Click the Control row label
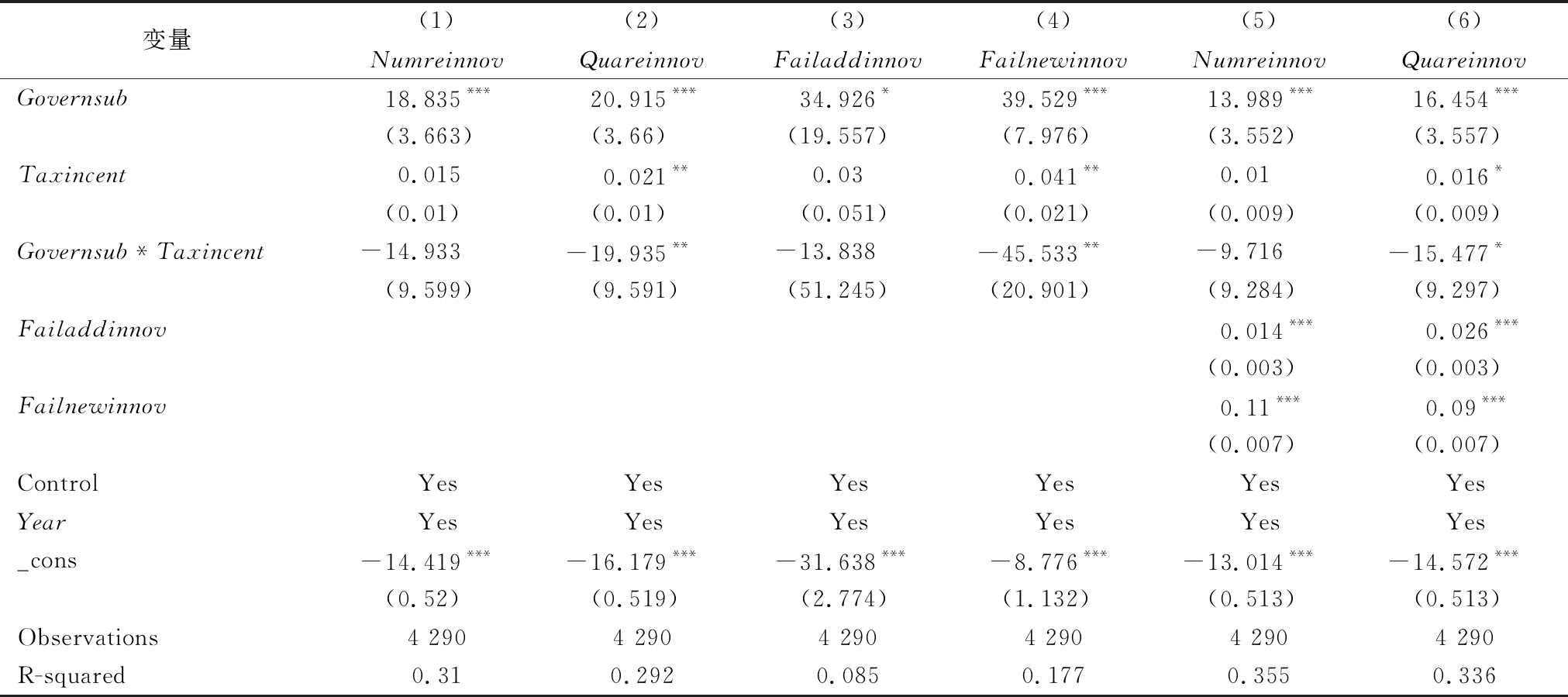 [58, 484]
